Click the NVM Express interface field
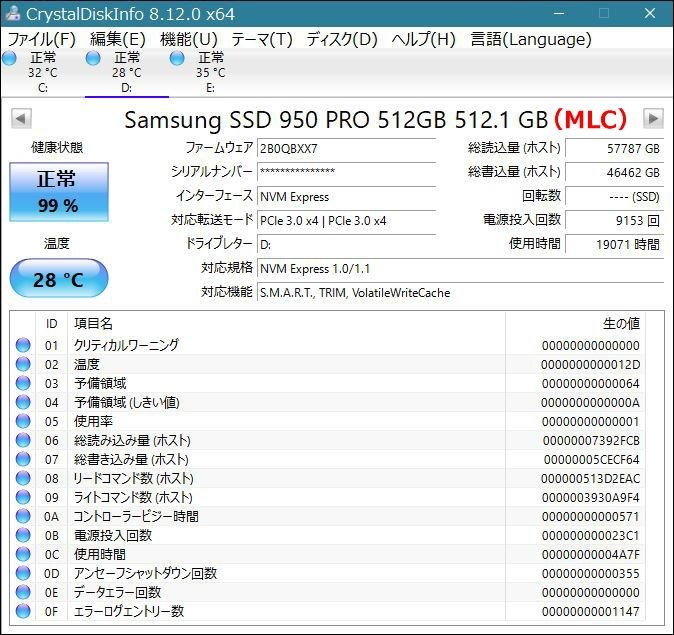 (346, 196)
